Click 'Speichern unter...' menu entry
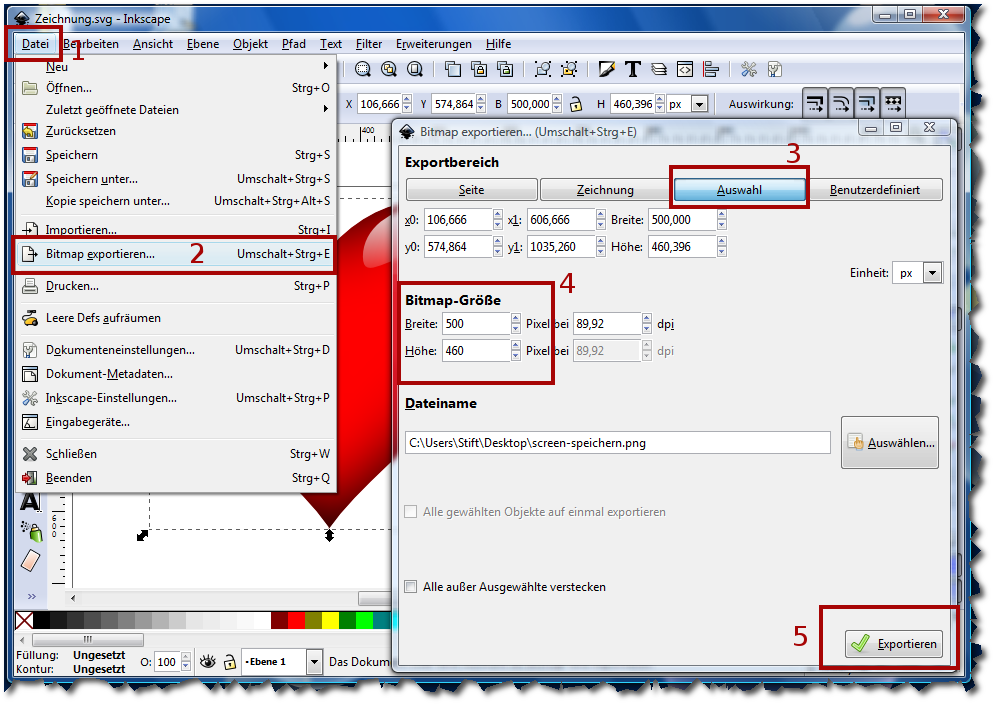 (x=92, y=179)
